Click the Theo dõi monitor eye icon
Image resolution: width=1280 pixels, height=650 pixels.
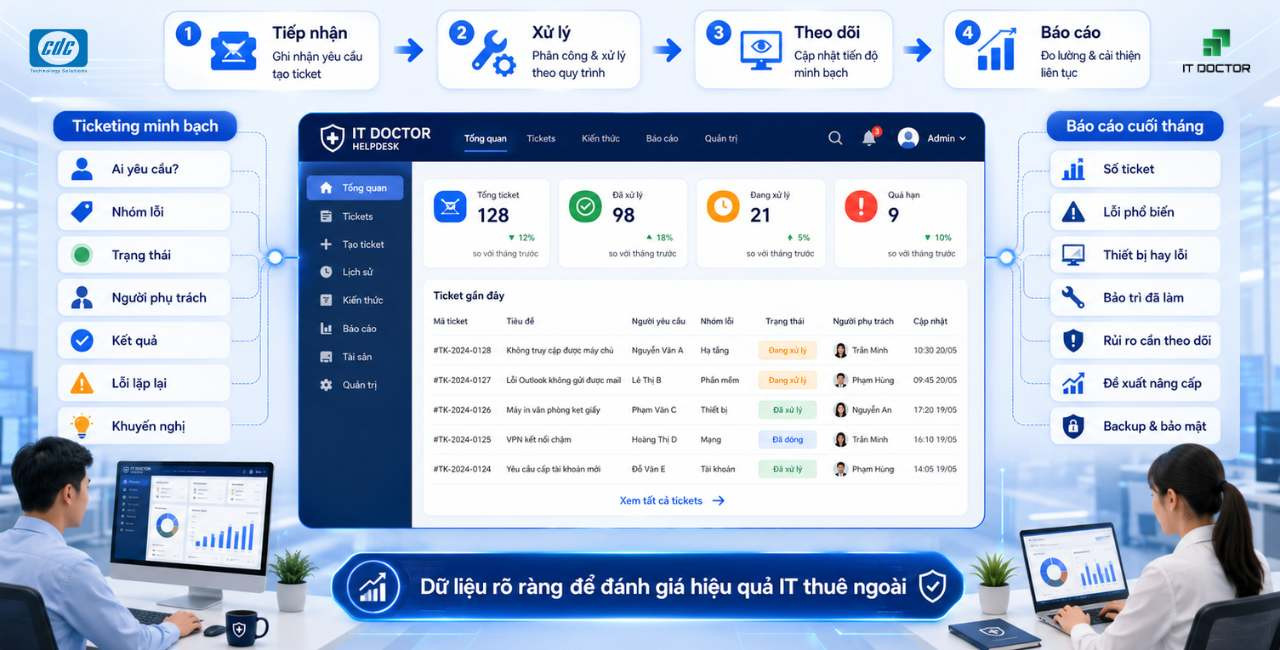coord(760,50)
